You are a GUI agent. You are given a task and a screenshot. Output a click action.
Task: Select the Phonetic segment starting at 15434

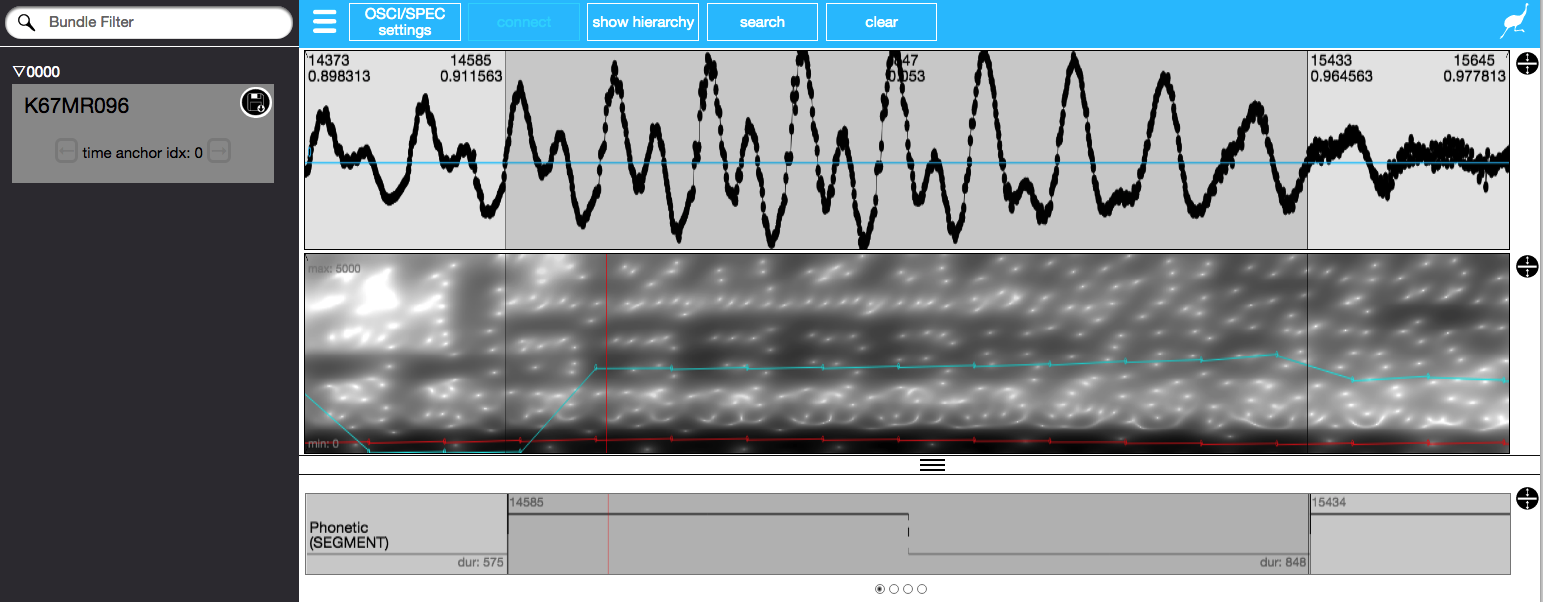coord(1409,535)
